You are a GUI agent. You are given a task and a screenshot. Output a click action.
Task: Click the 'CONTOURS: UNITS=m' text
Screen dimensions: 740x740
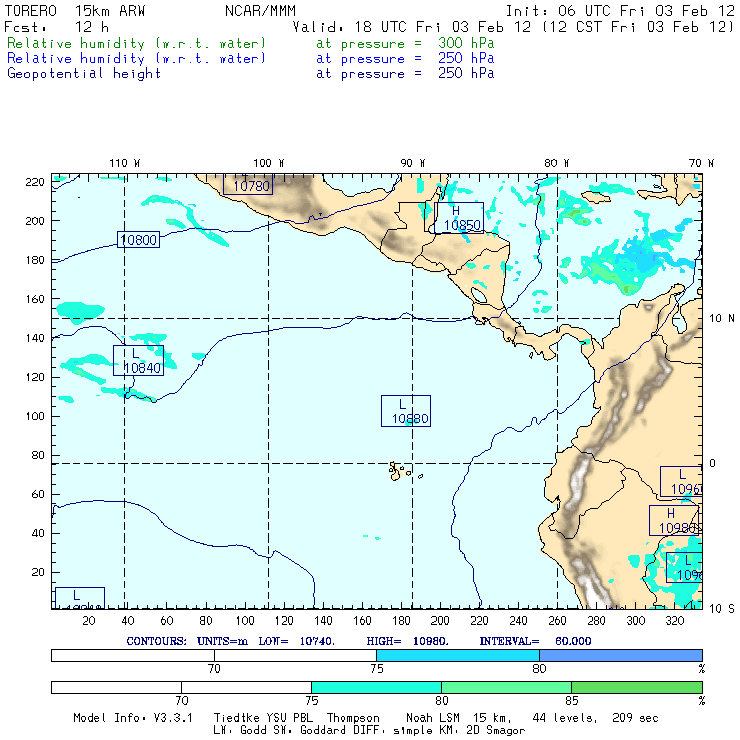coord(187,641)
